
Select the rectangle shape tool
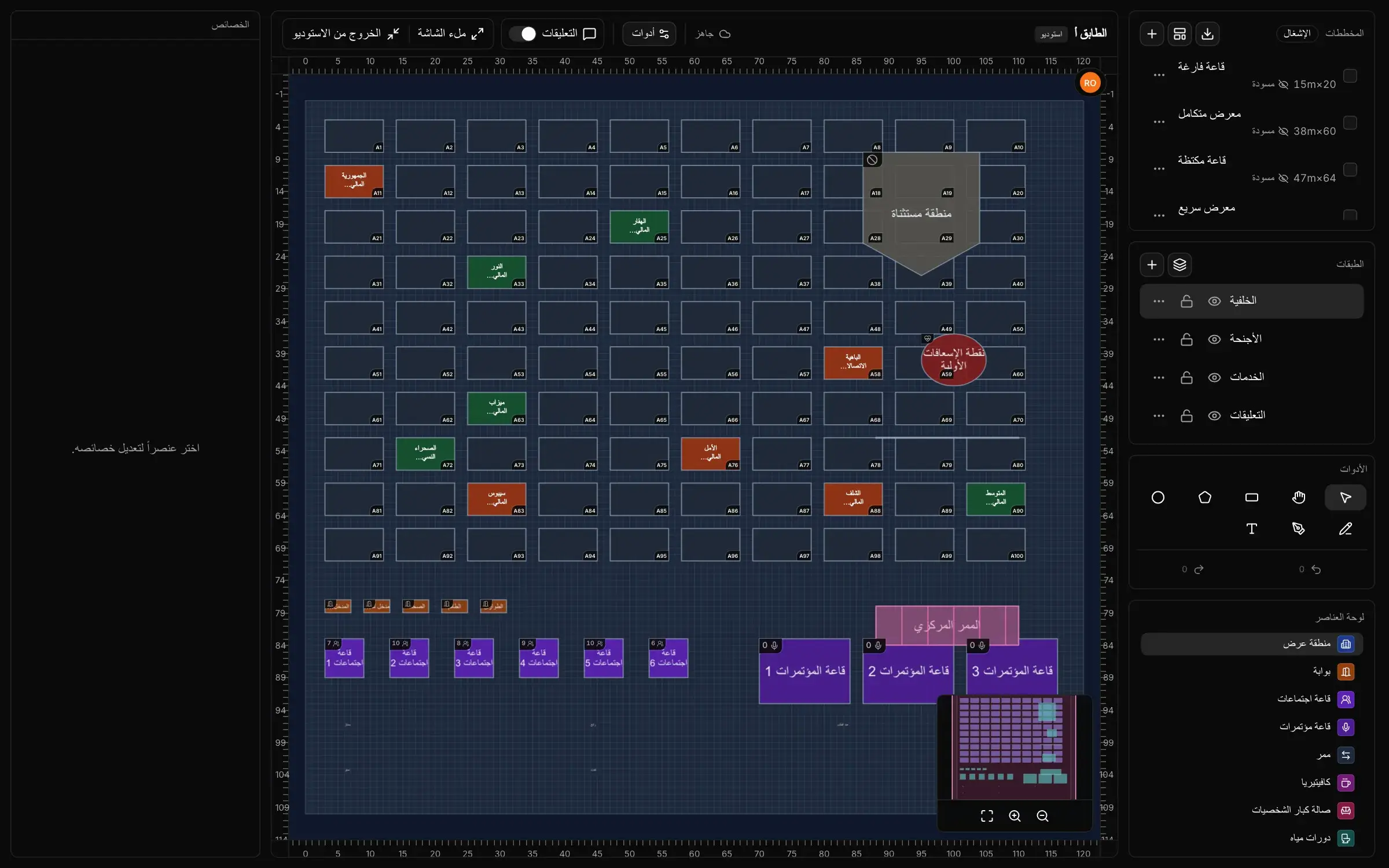coord(1252,498)
